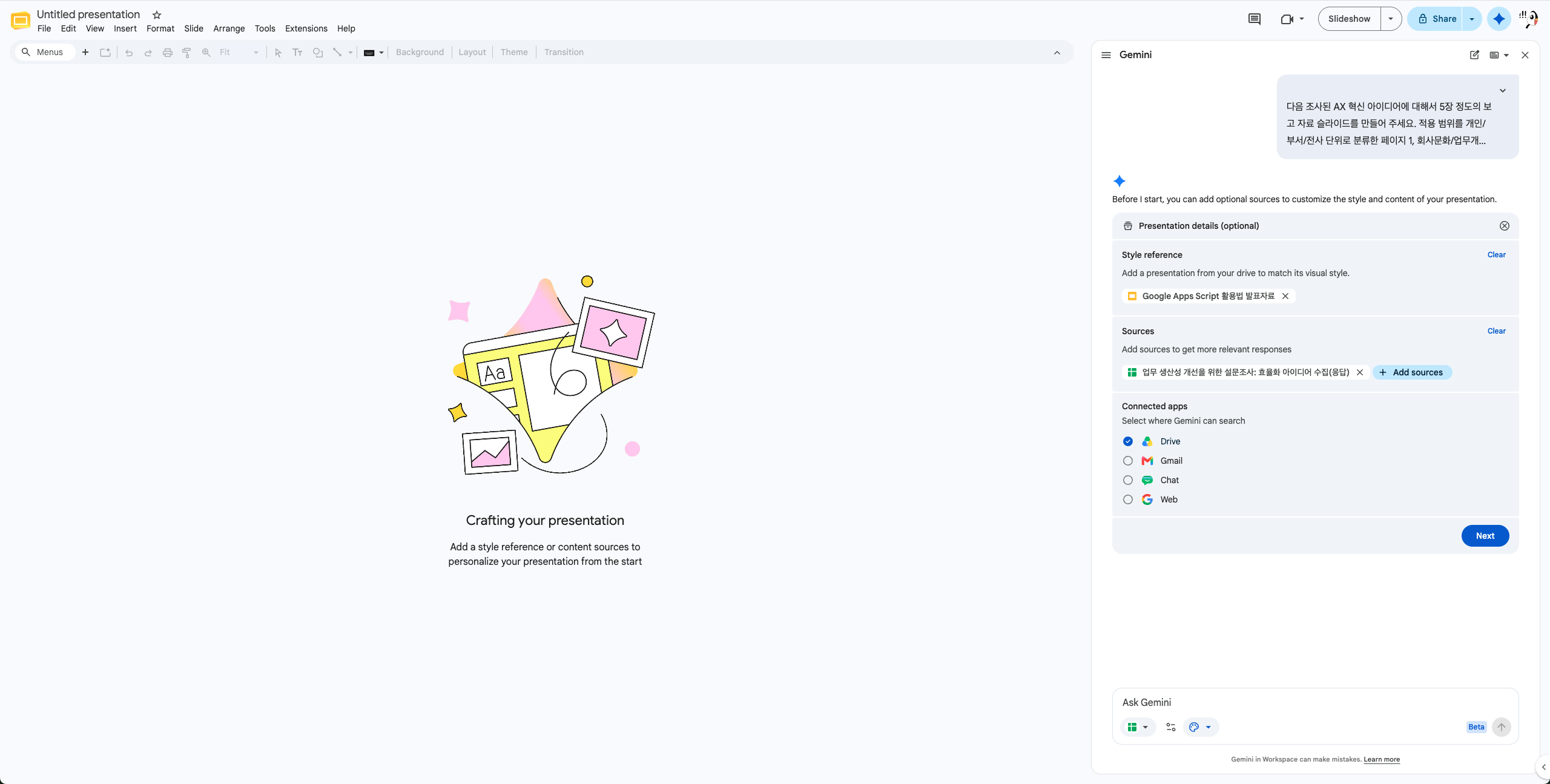Open the Gemini settings sliders icon
Image resolution: width=1550 pixels, height=784 pixels.
(1170, 727)
